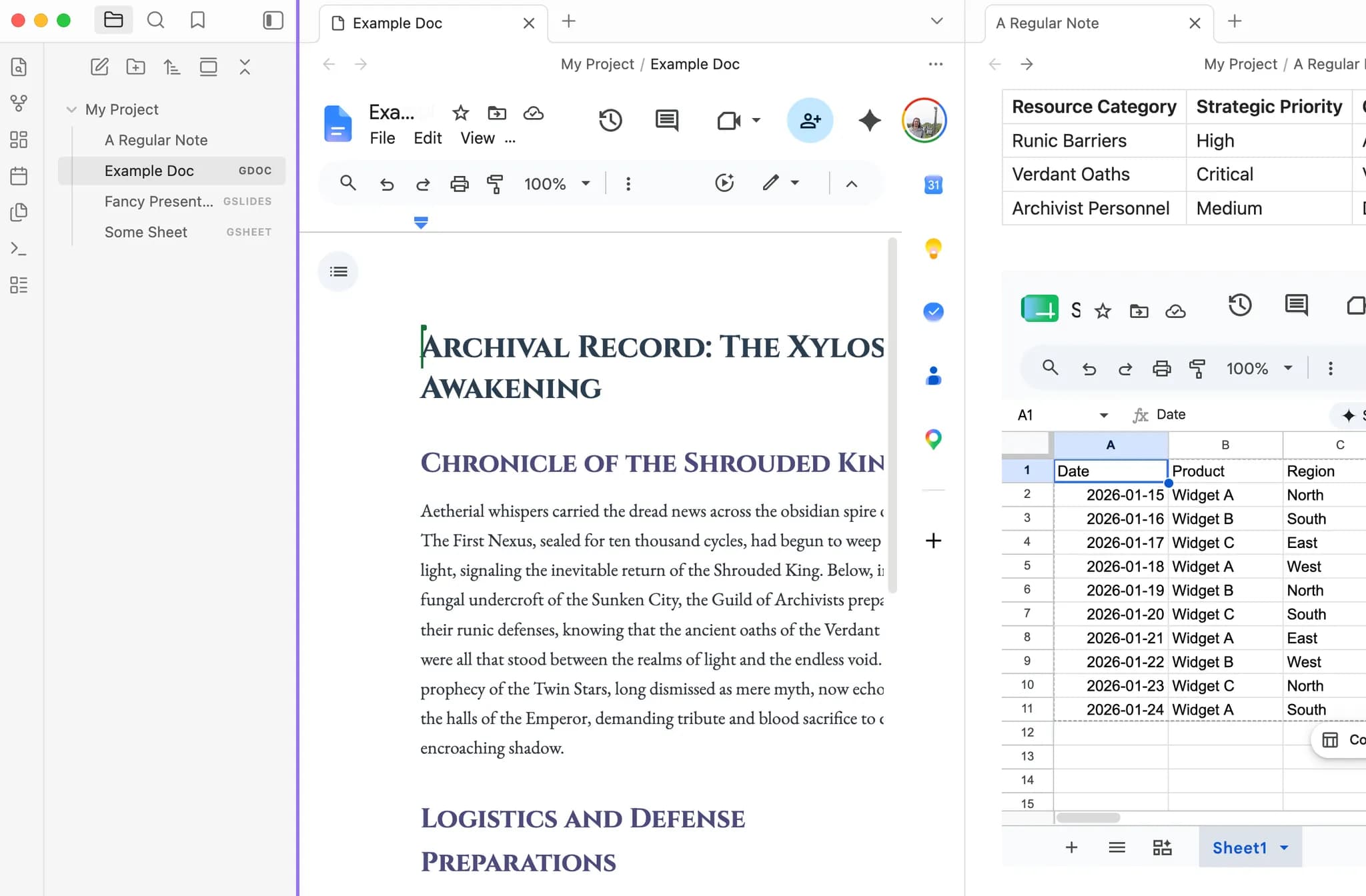Image resolution: width=1366 pixels, height=896 pixels.
Task: Open the Google account avatar
Action: (924, 121)
